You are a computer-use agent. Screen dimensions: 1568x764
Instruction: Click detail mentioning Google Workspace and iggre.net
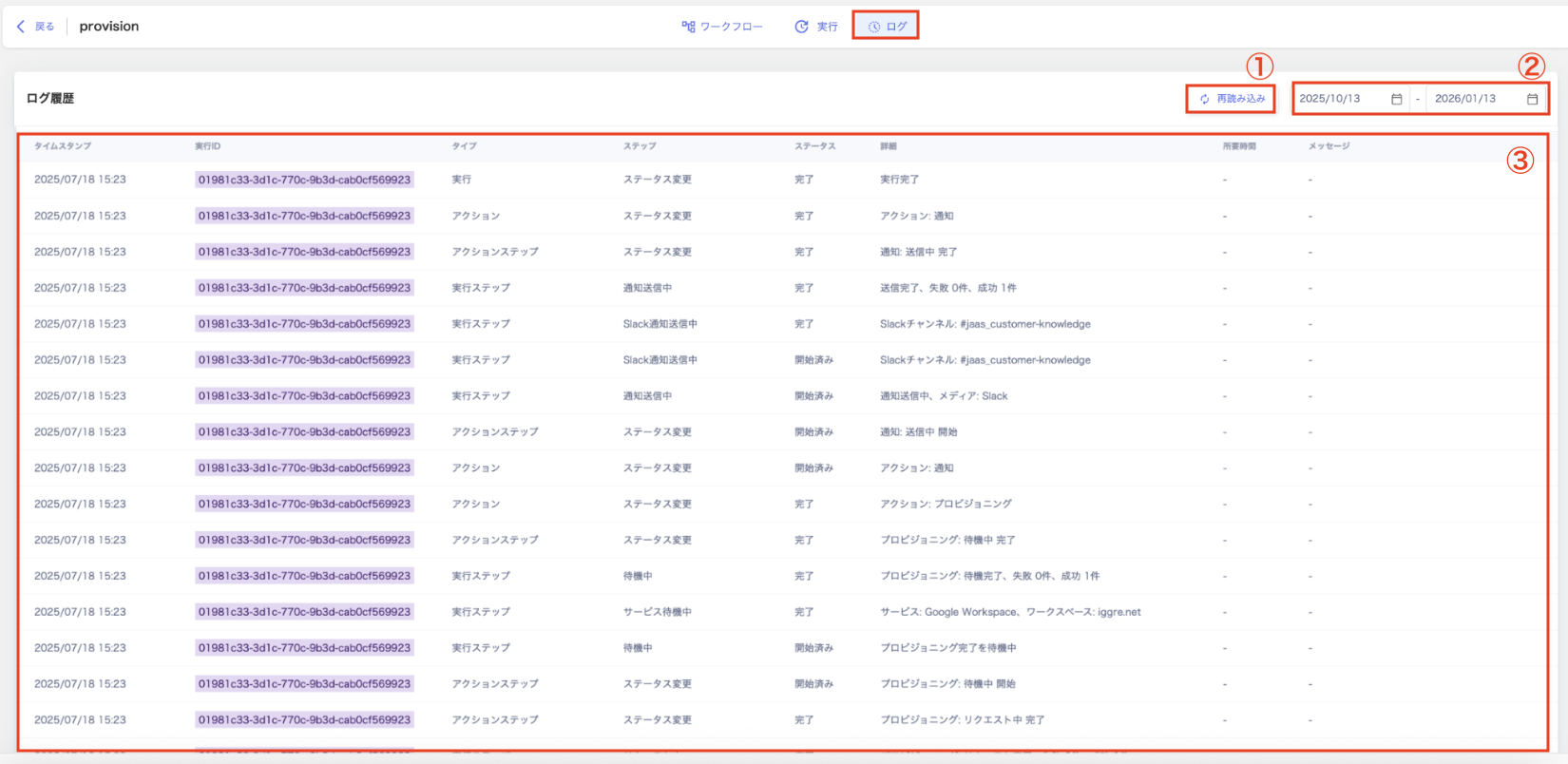click(x=1010, y=612)
